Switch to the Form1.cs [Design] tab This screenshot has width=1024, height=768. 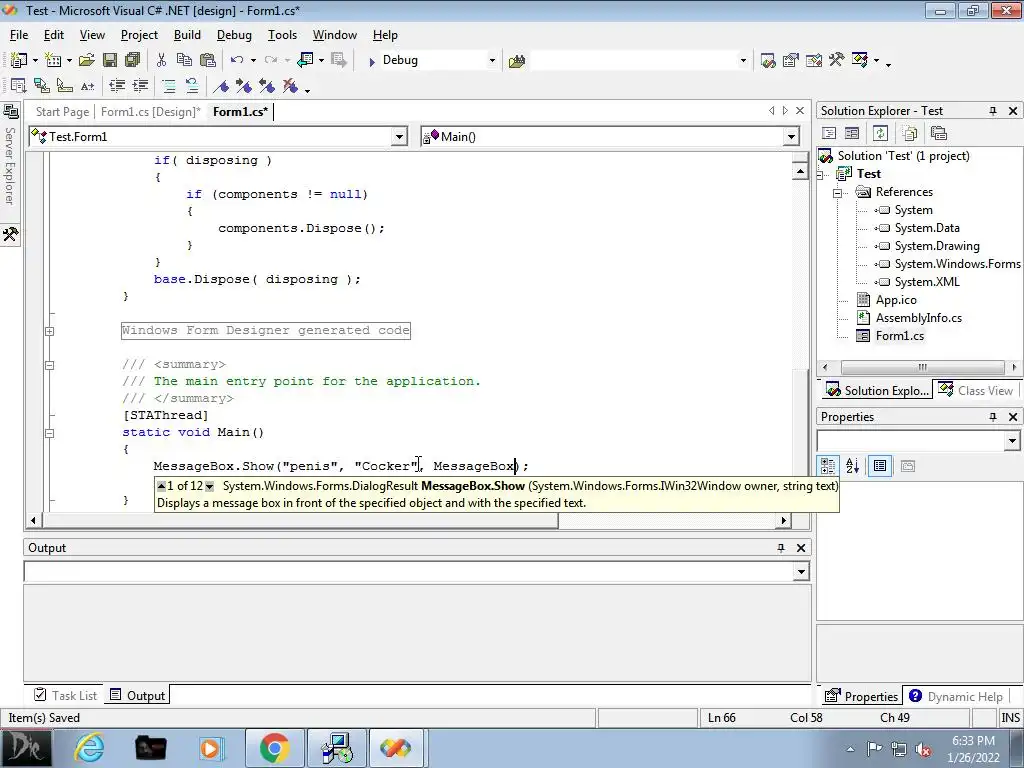tap(151, 112)
